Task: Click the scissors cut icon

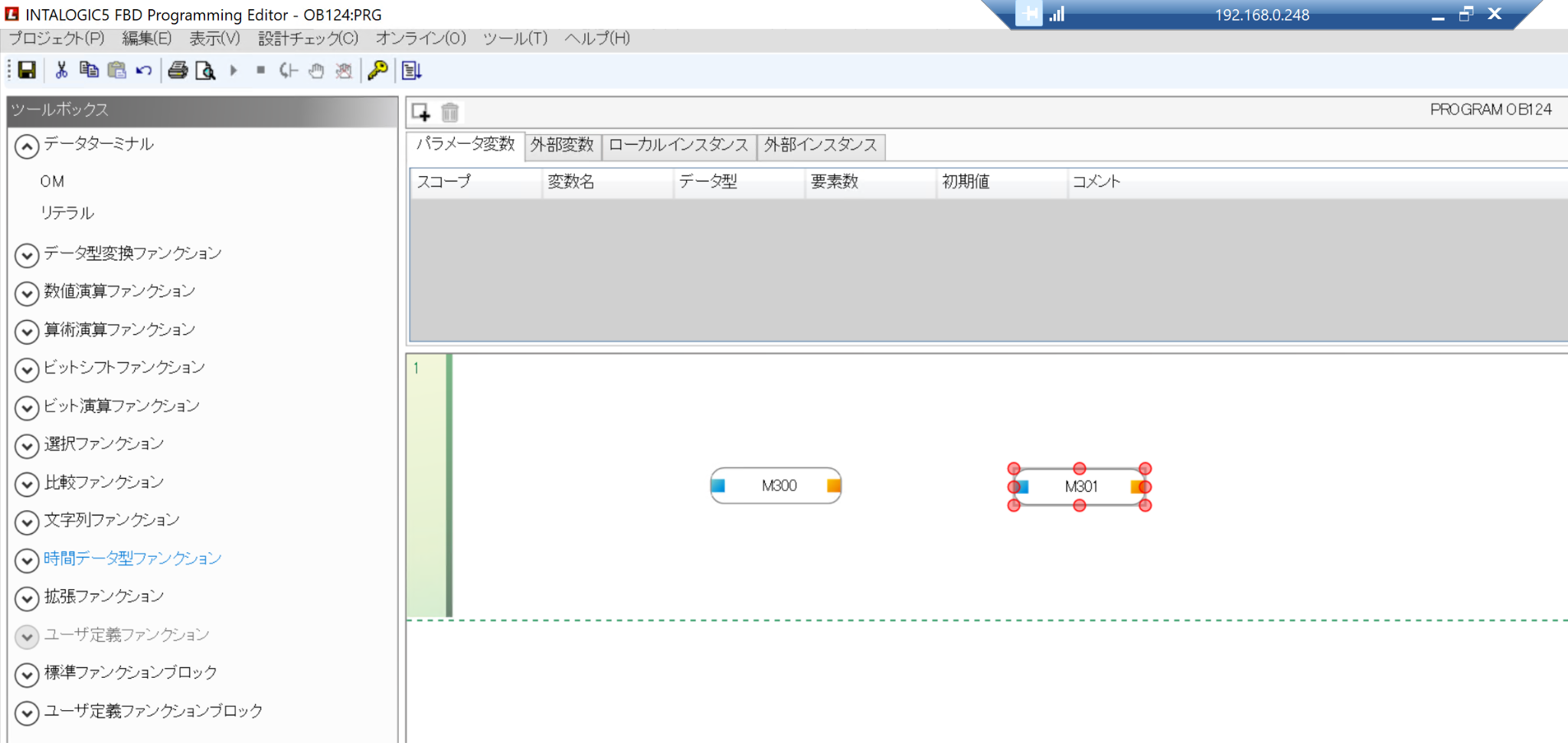Action: click(x=61, y=70)
